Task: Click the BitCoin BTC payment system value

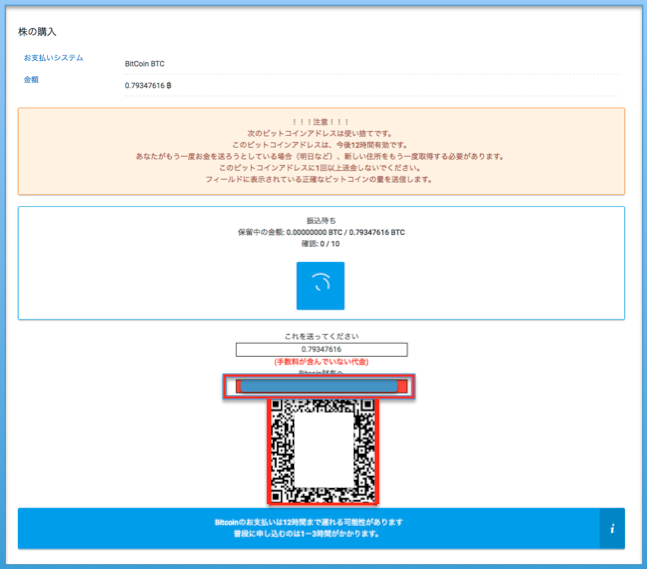Action: tap(144, 64)
